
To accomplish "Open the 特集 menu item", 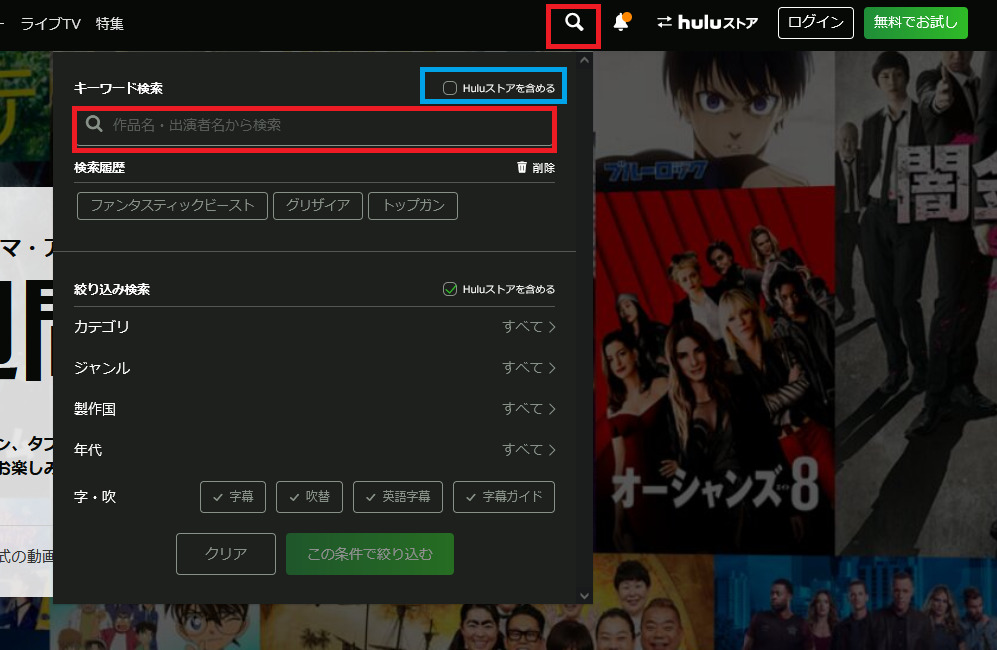I will pyautogui.click(x=109, y=24).
